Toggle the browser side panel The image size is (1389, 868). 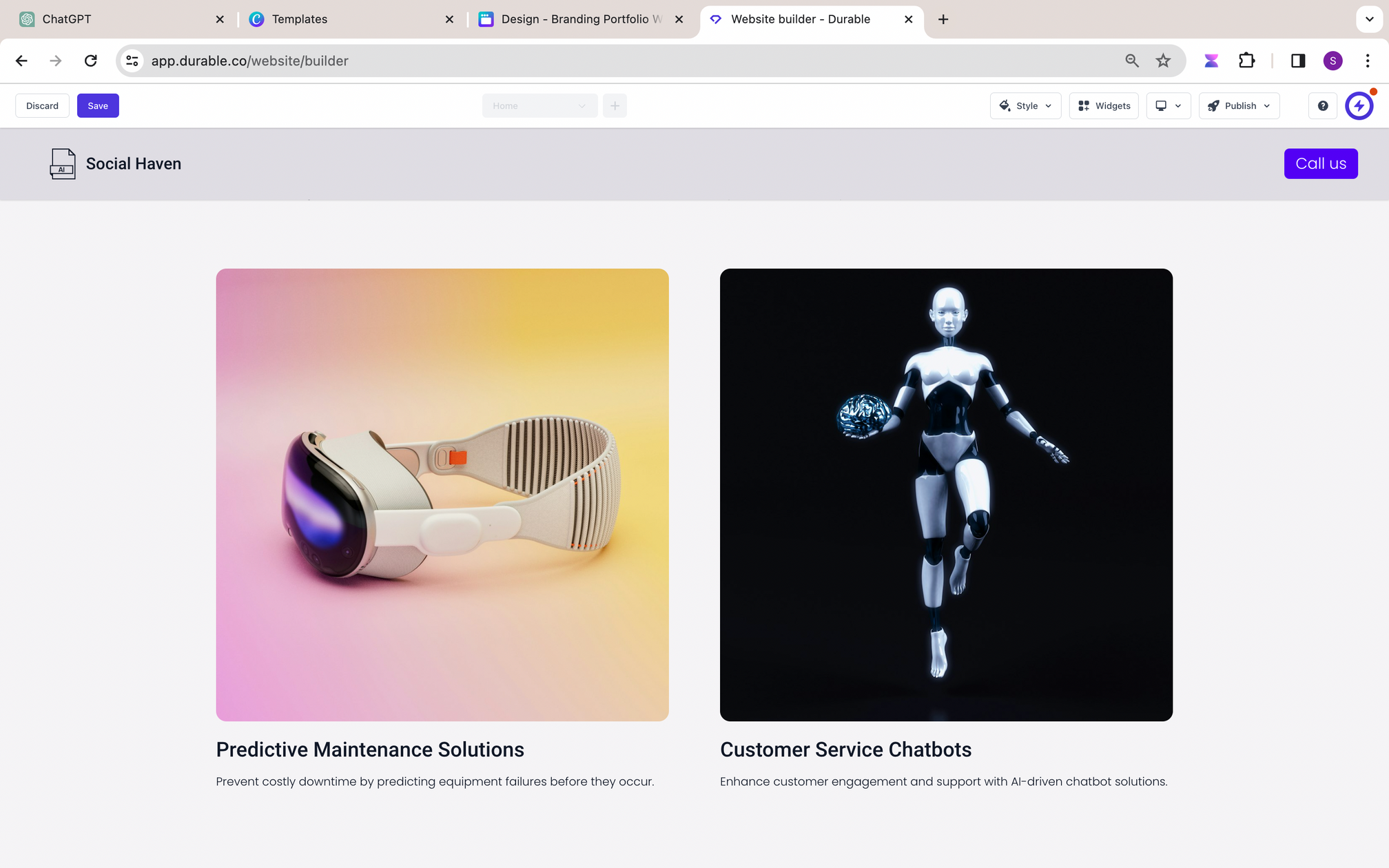1298,61
